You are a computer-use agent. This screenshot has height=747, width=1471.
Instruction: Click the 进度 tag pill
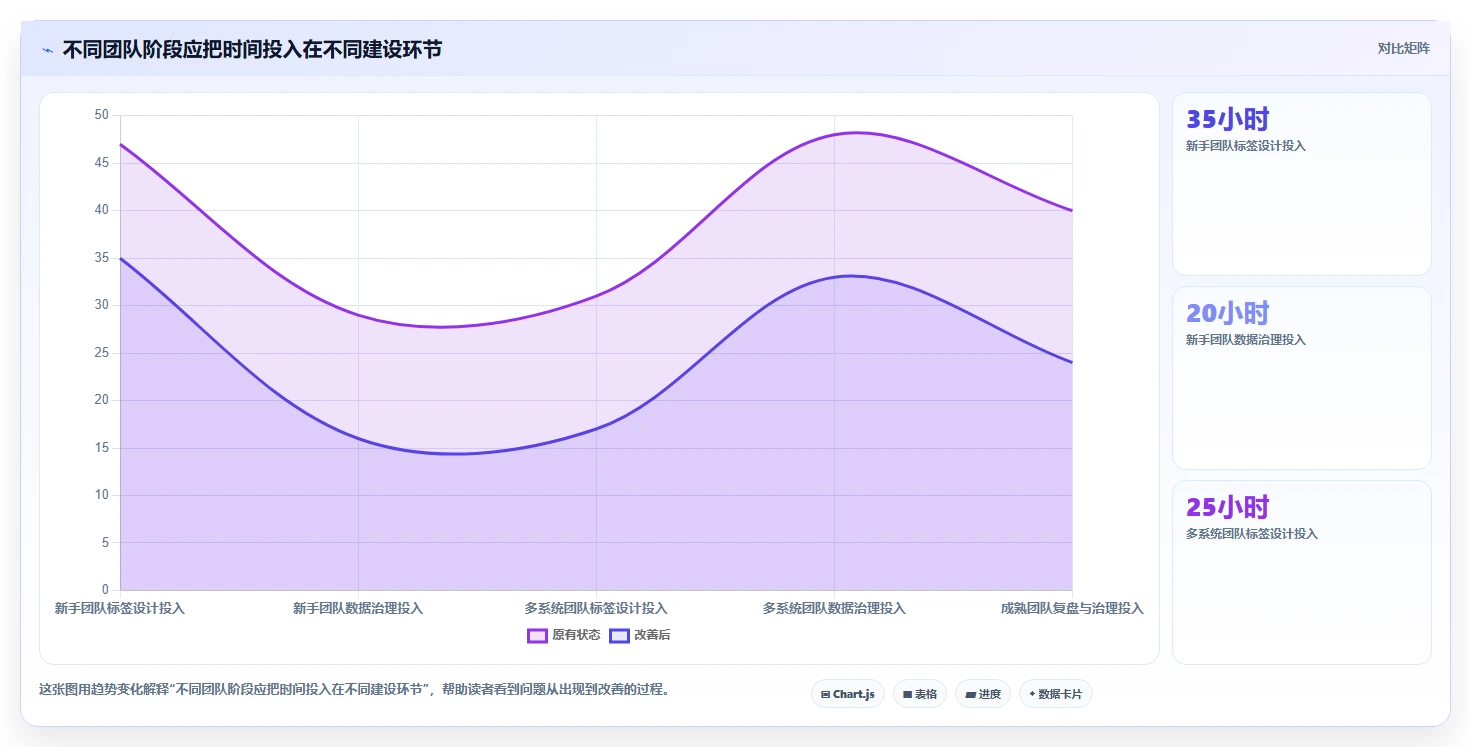coord(983,694)
